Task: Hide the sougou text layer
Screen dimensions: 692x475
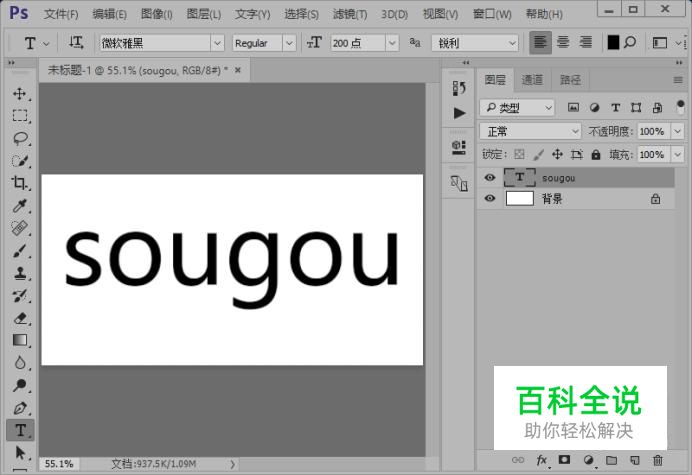Action: click(489, 177)
